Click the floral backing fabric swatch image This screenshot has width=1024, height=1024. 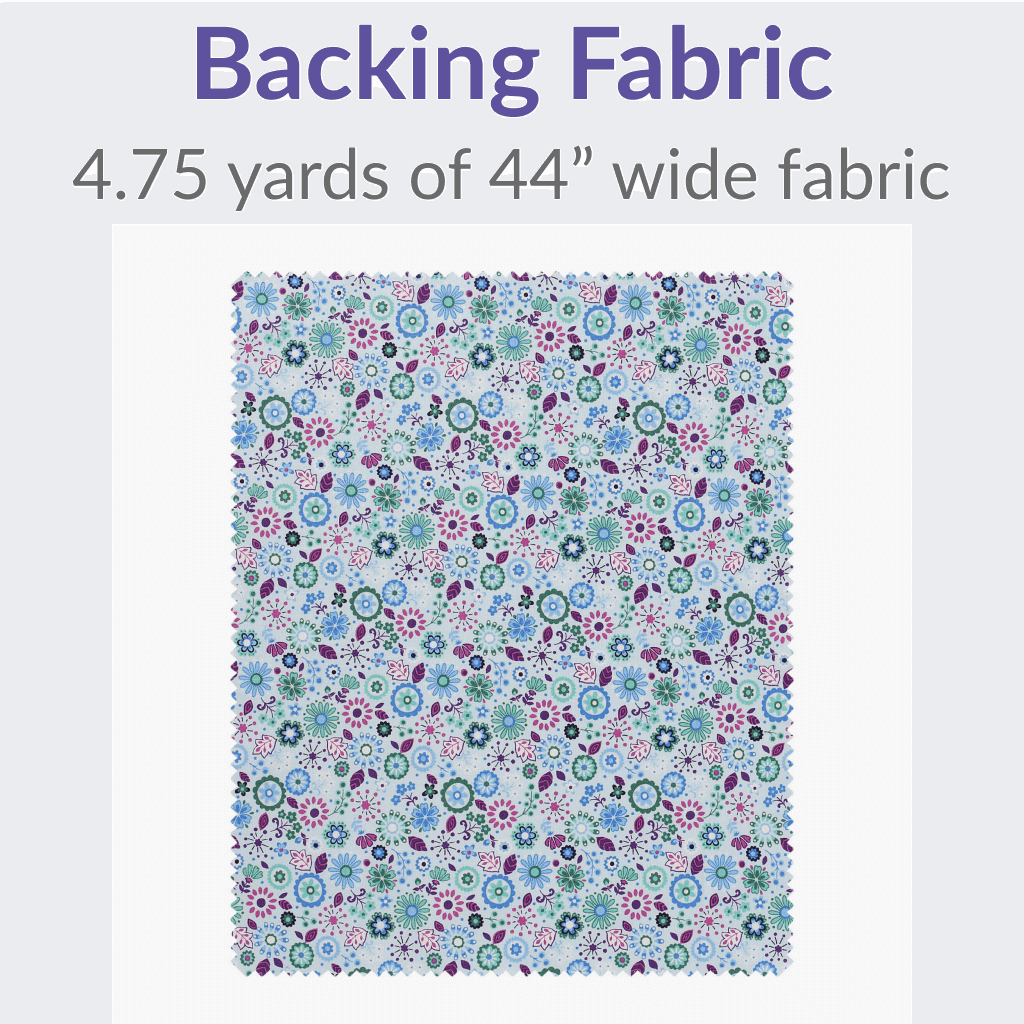(512, 624)
